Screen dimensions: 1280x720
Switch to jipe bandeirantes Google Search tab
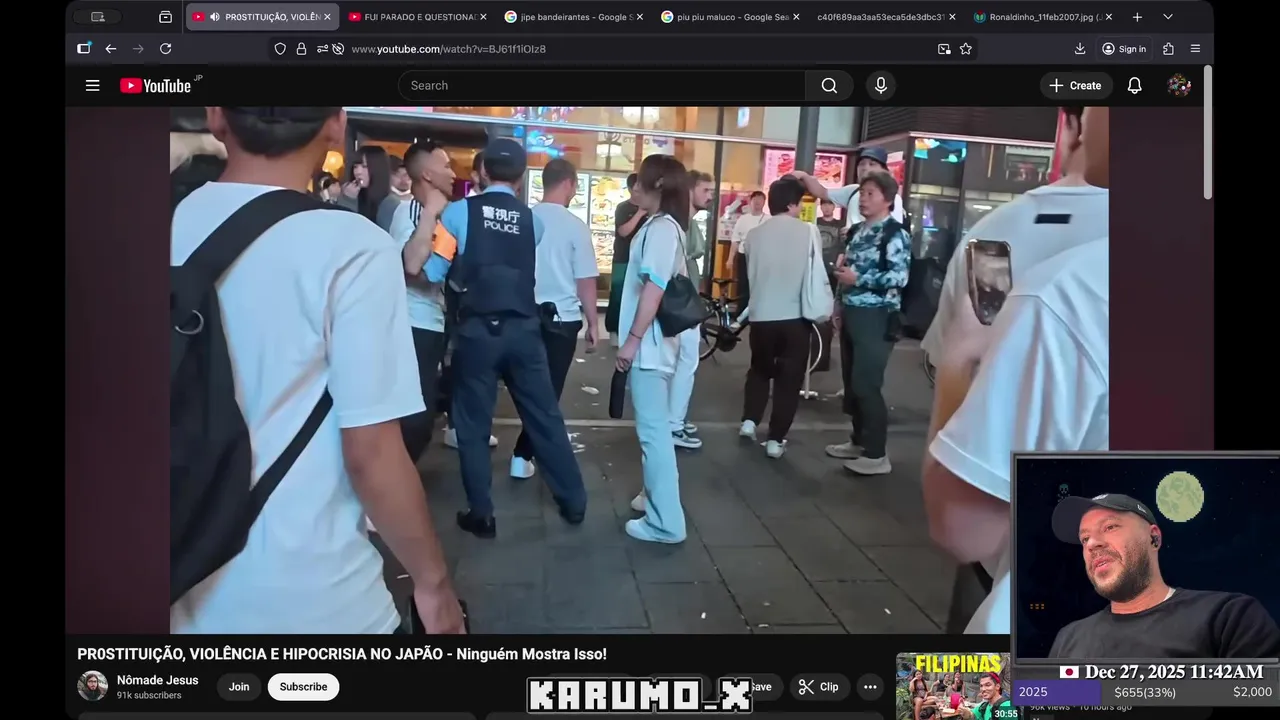point(575,17)
